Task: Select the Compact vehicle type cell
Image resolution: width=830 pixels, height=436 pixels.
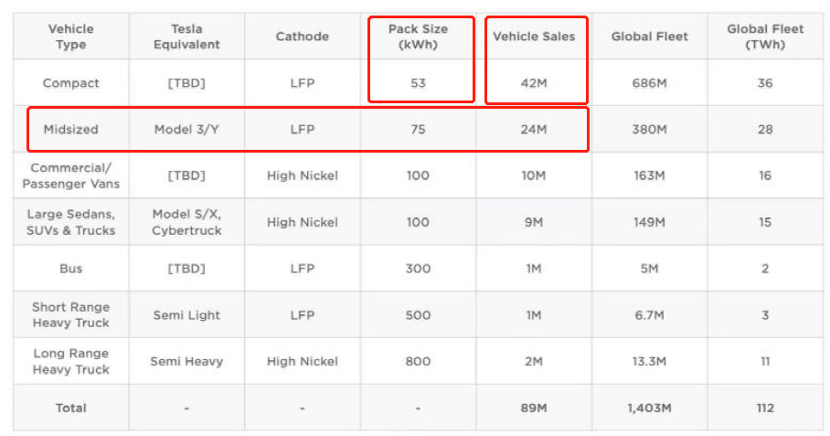Action: coord(71,83)
